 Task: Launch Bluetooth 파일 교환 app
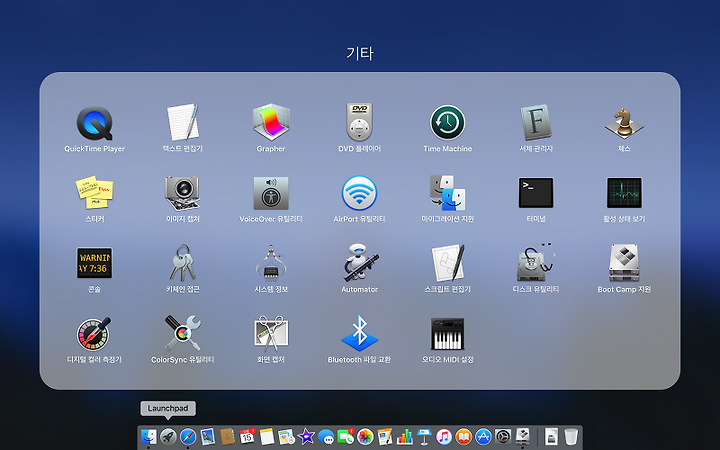tap(359, 333)
